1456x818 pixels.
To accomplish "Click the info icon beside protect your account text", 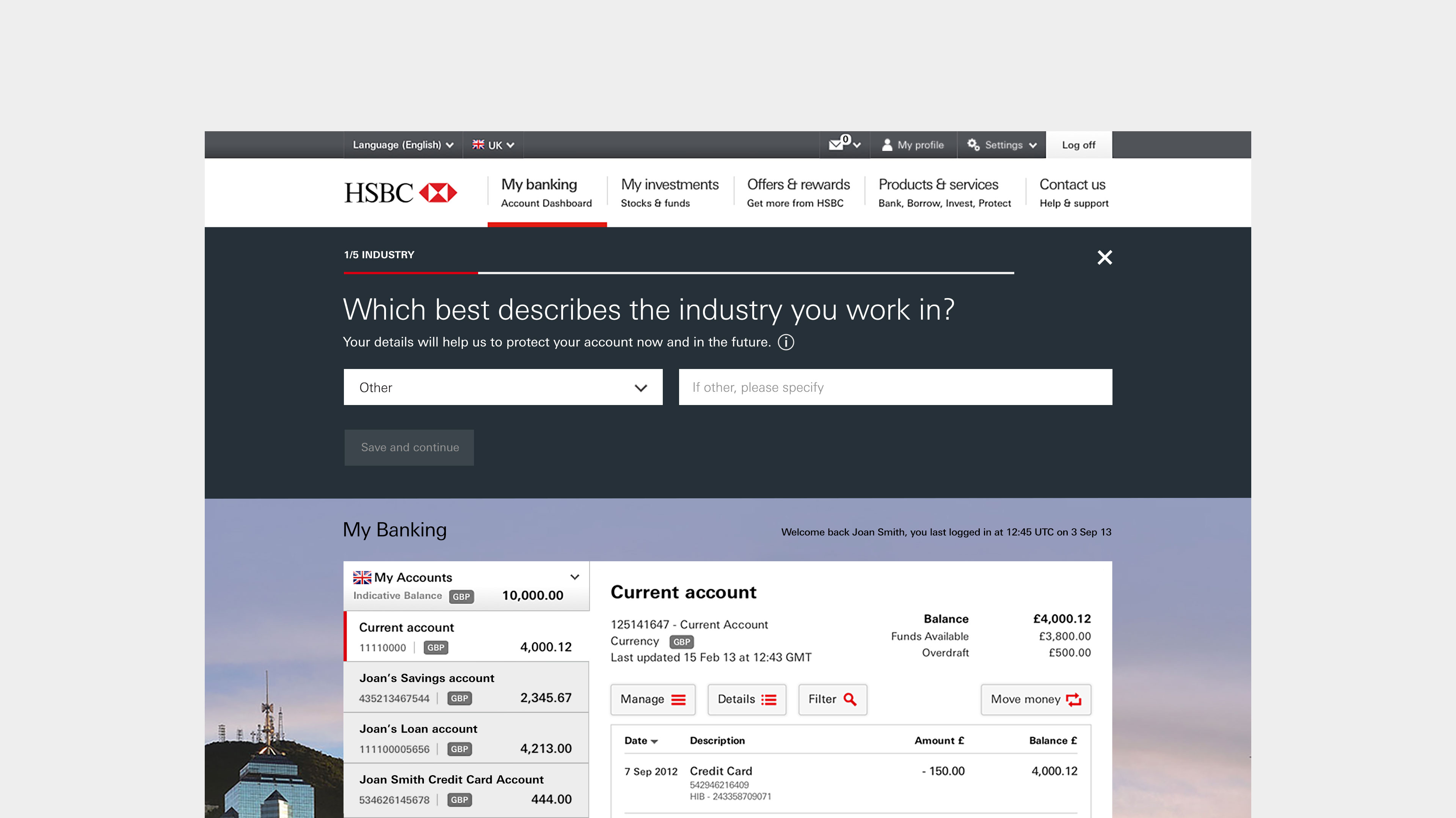I will (x=786, y=342).
